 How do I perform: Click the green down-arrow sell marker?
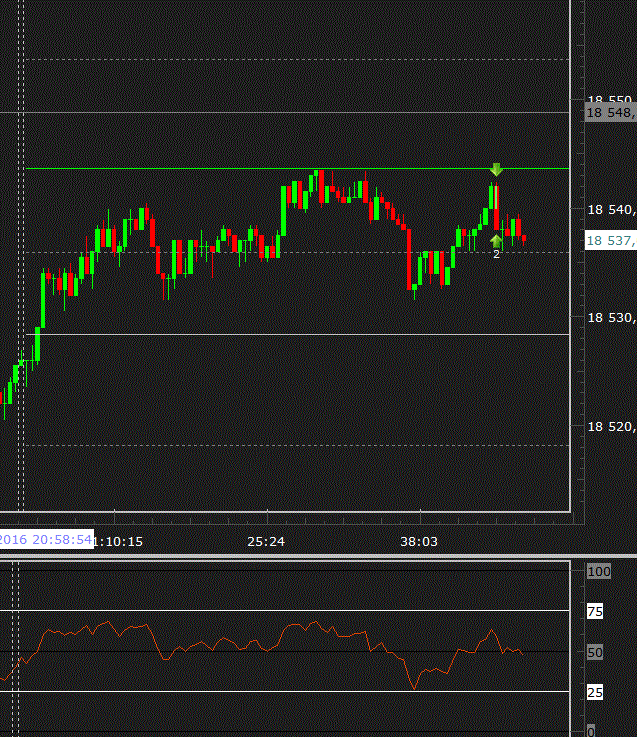[x=496, y=169]
